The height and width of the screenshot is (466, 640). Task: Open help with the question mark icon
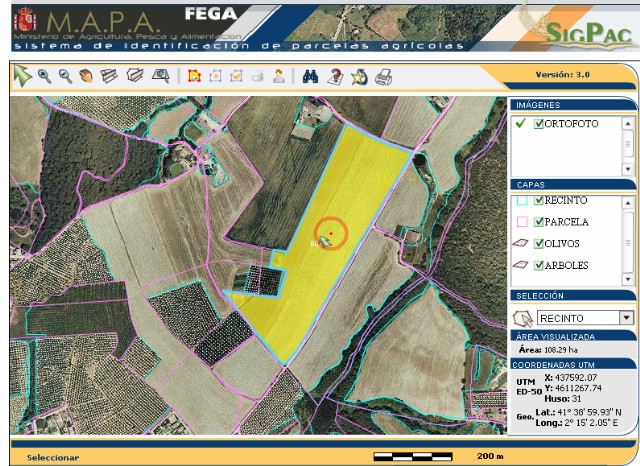click(x=335, y=76)
